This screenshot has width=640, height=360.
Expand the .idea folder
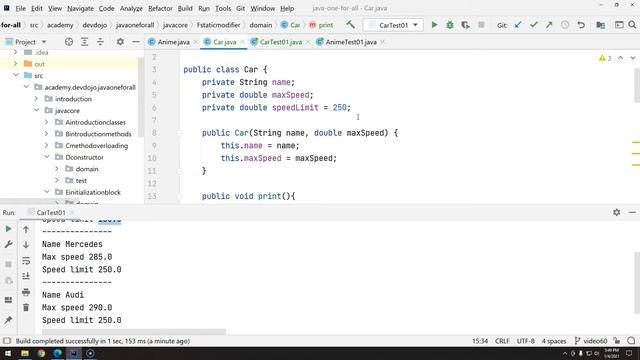[16, 52]
